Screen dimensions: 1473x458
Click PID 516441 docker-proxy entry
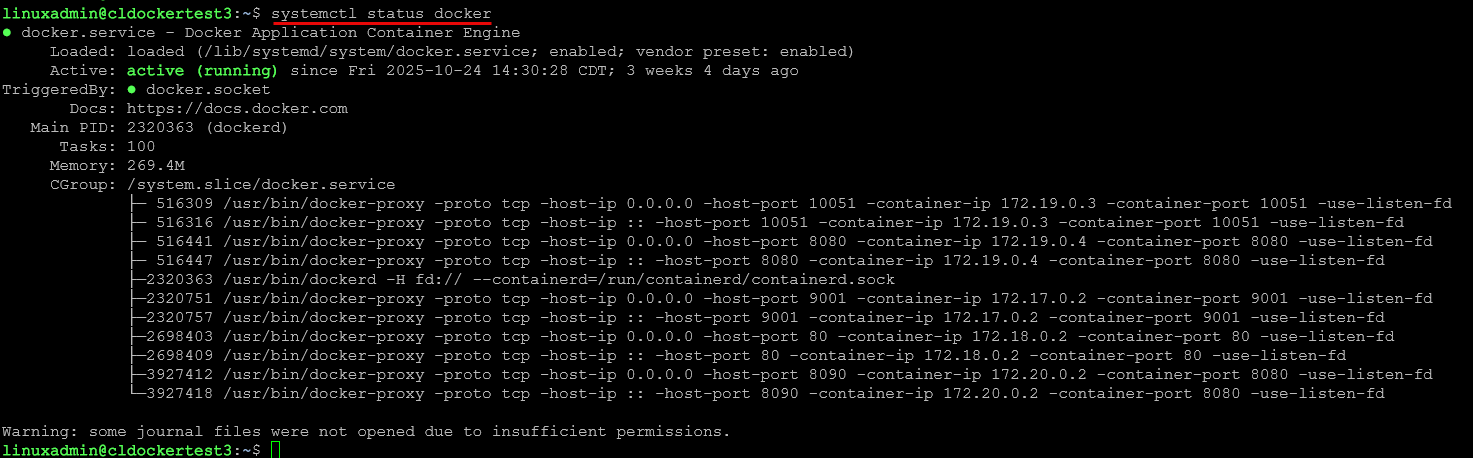pos(176,242)
